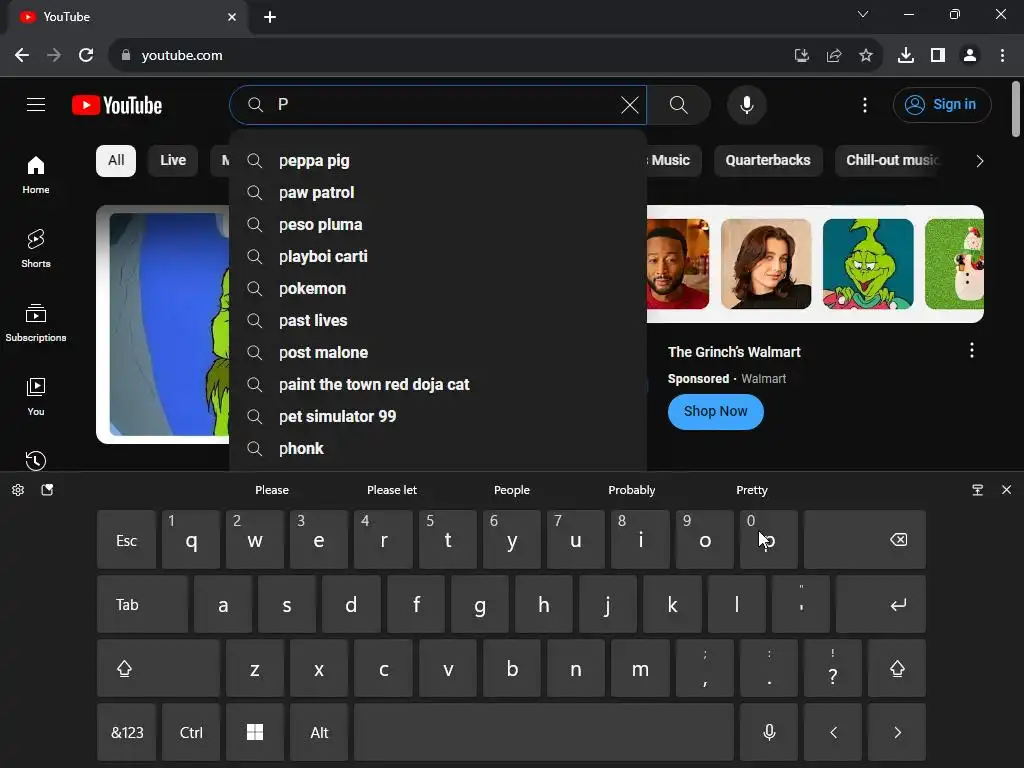Bookmark this tab with the star icon
The width and height of the screenshot is (1024, 768).
tap(865, 56)
